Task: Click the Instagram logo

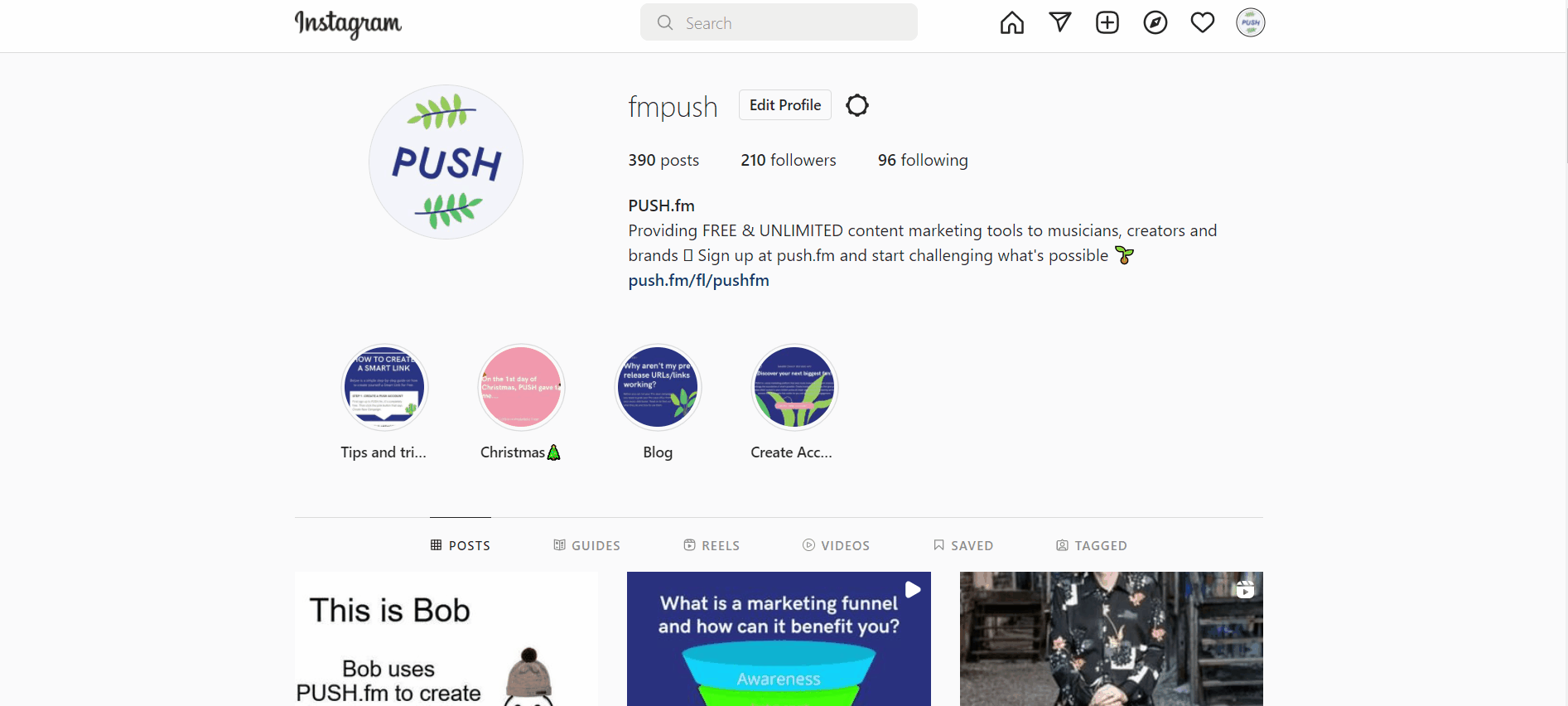Action: tap(348, 23)
